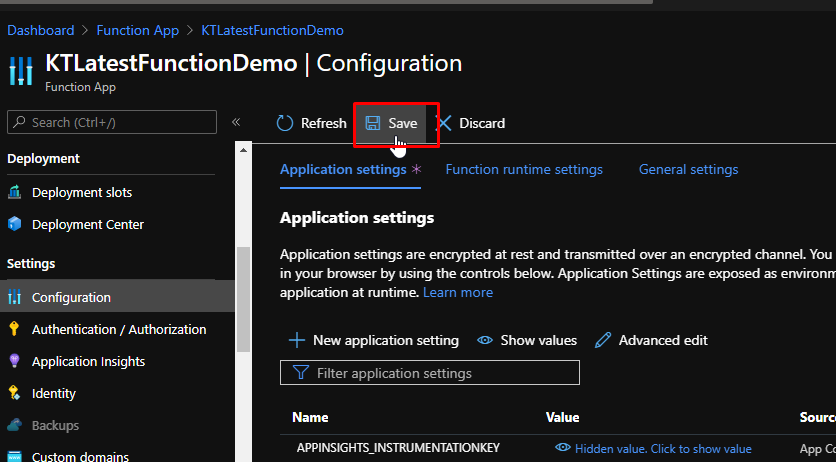Screen dimensions: 836x462
Task: Open the KTLatestFunctionDemo breadcrumb link
Action: pos(272,30)
